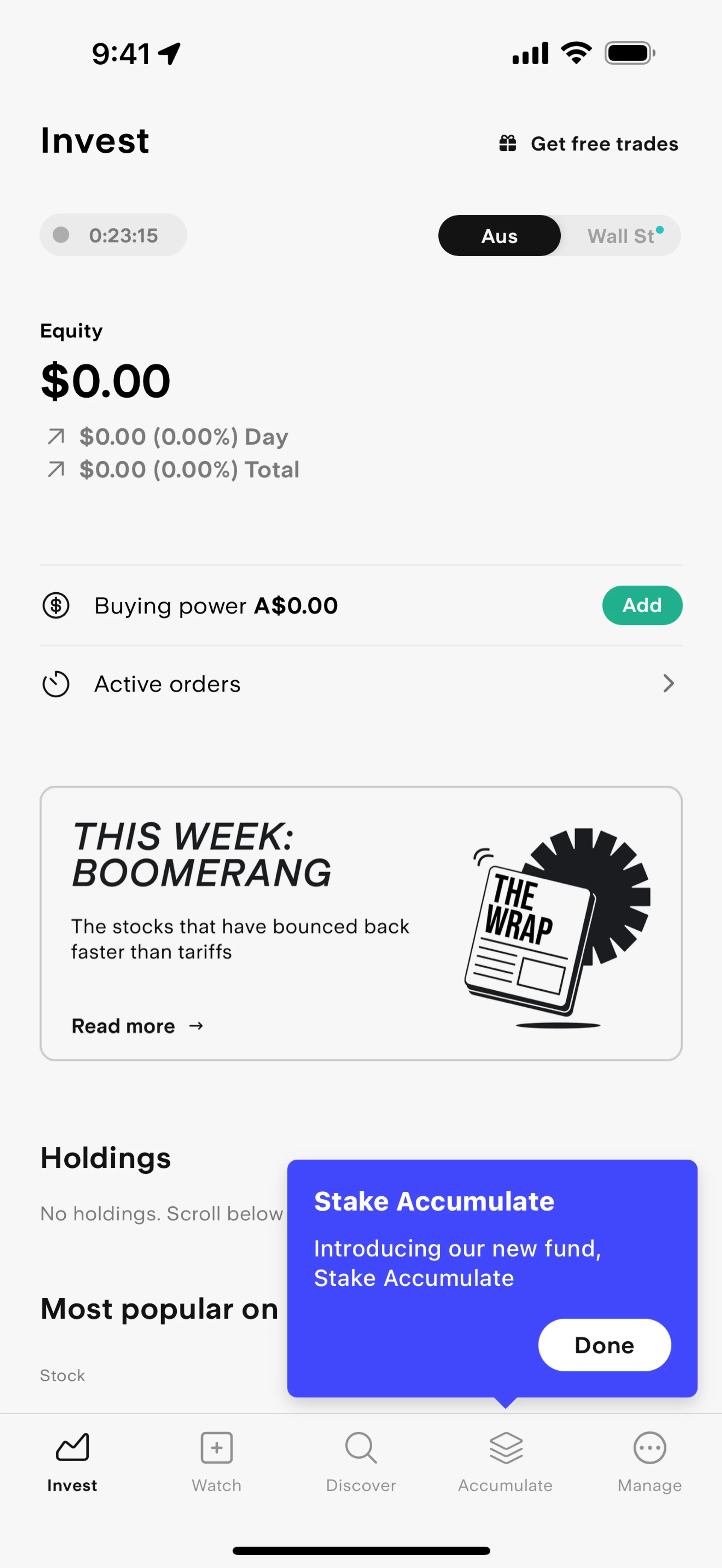Tap the This Week: Boomerang headline
Image resolution: width=722 pixels, height=1568 pixels.
[x=202, y=855]
